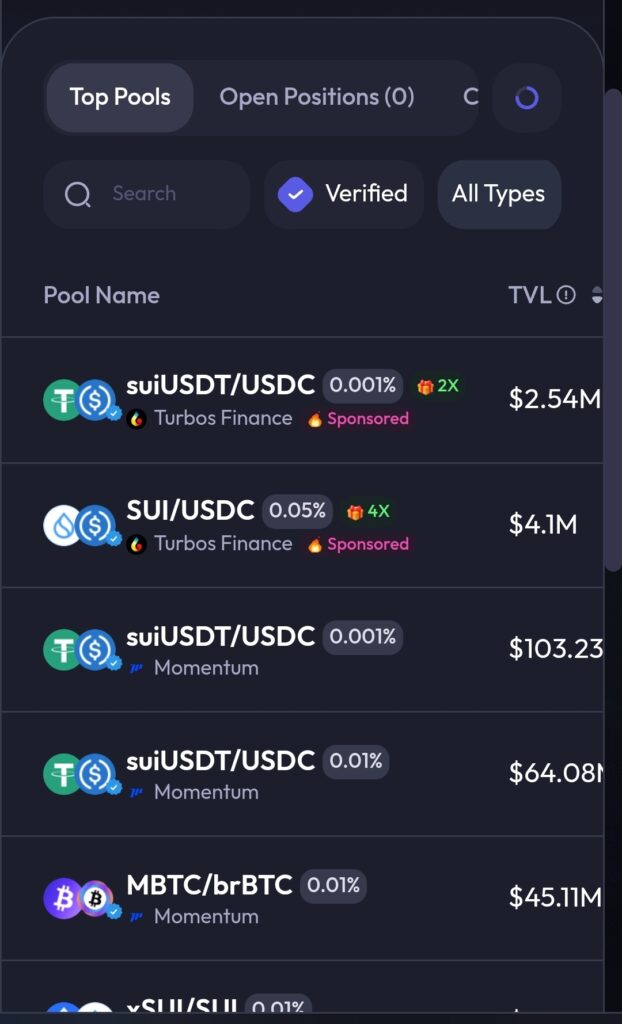Screen dimensions: 622x1024
Task: Click the 2X gift reward badge
Action: pos(438,385)
